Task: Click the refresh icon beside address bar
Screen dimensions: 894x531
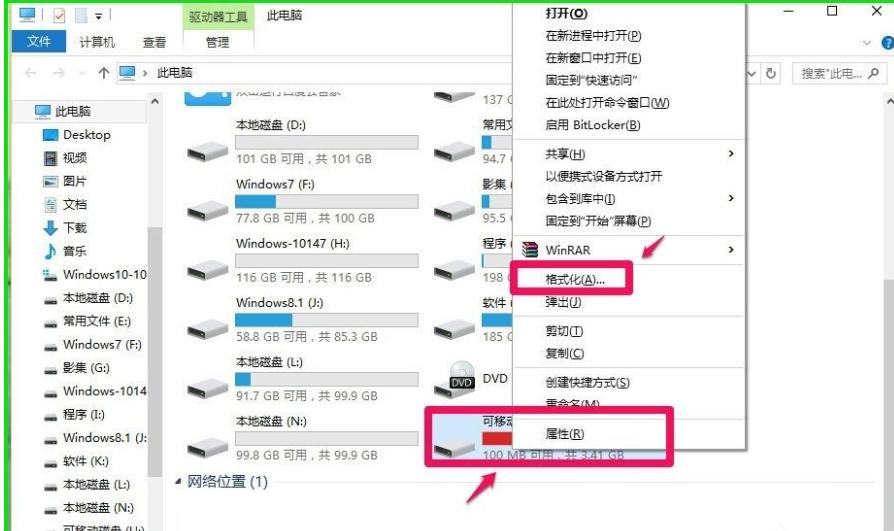Action: click(x=771, y=74)
